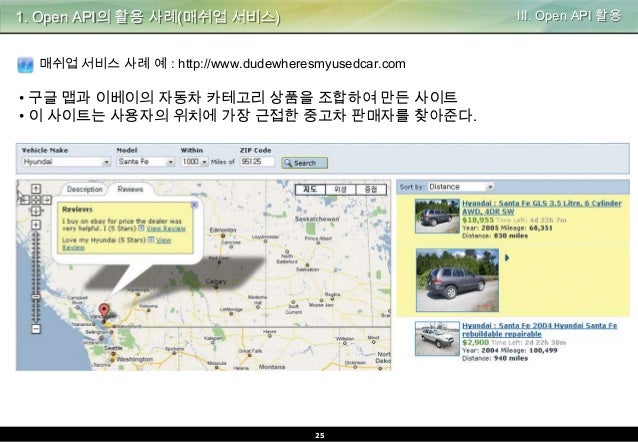The height and width of the screenshot is (442, 638).
Task: Click the blue bullet icon beside the slide heading
Action: 25,65
